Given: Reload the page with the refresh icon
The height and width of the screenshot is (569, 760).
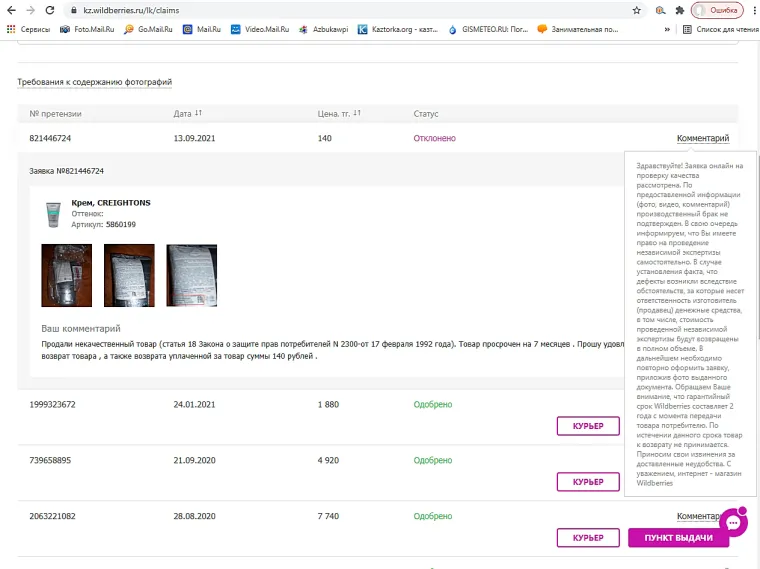Looking at the screenshot, I should (51, 10).
